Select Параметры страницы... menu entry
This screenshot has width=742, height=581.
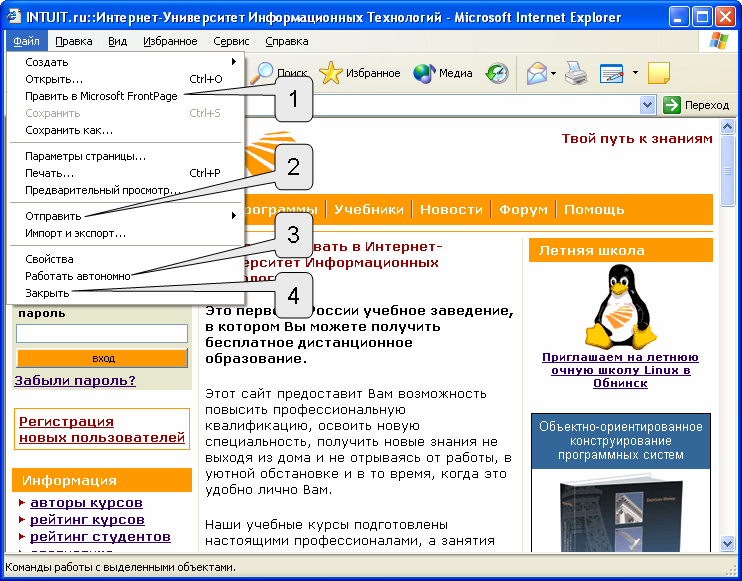pyautogui.click(x=125, y=156)
